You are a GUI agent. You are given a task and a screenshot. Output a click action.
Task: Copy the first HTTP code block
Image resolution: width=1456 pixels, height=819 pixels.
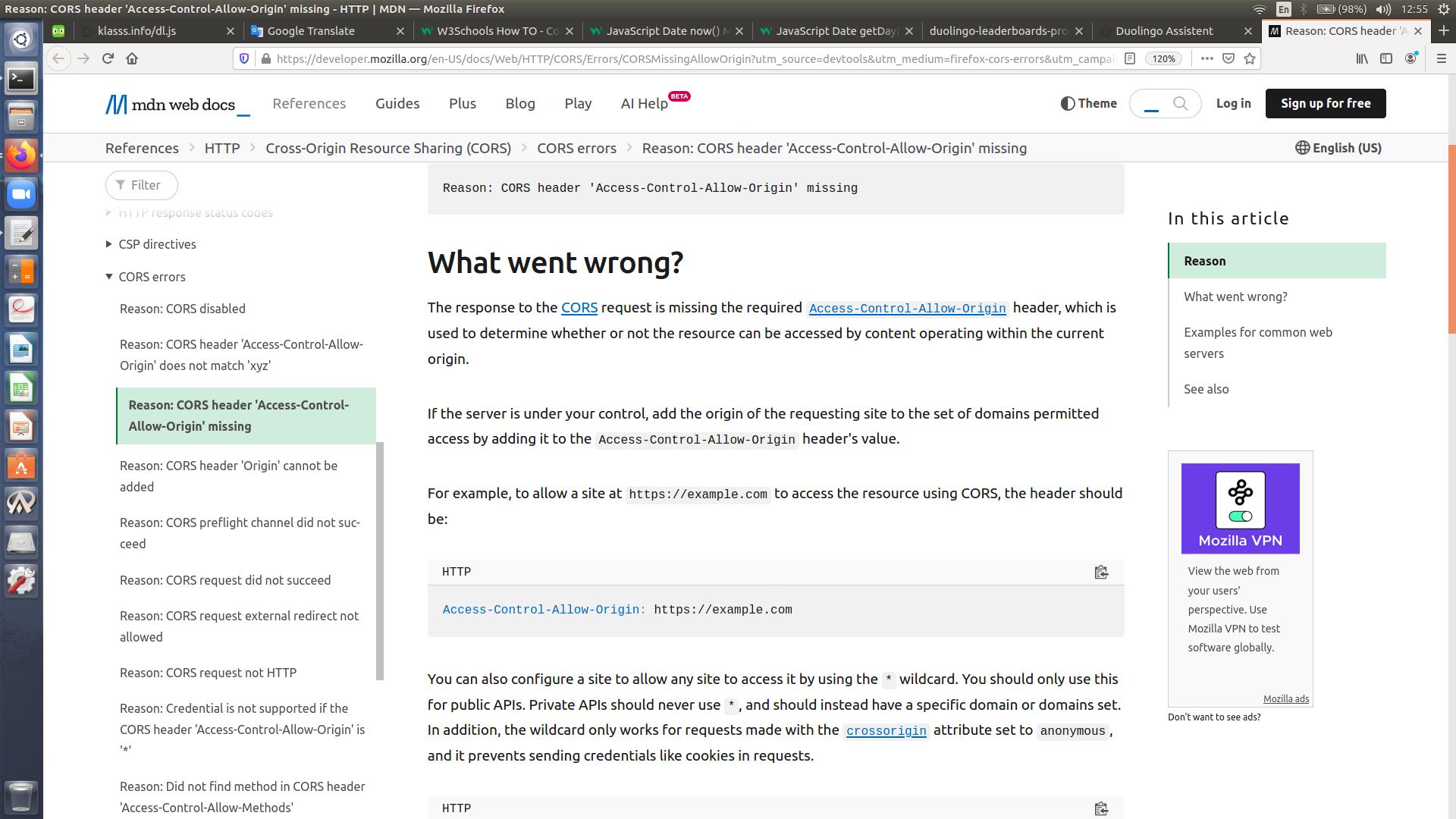pyautogui.click(x=1101, y=573)
